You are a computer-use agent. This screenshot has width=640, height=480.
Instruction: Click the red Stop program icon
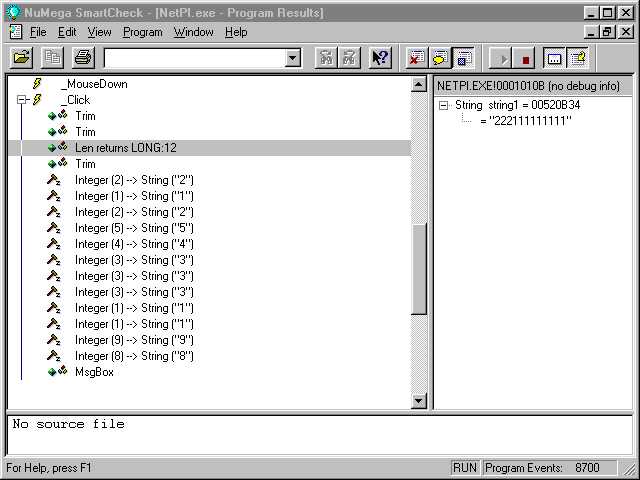(x=524, y=58)
